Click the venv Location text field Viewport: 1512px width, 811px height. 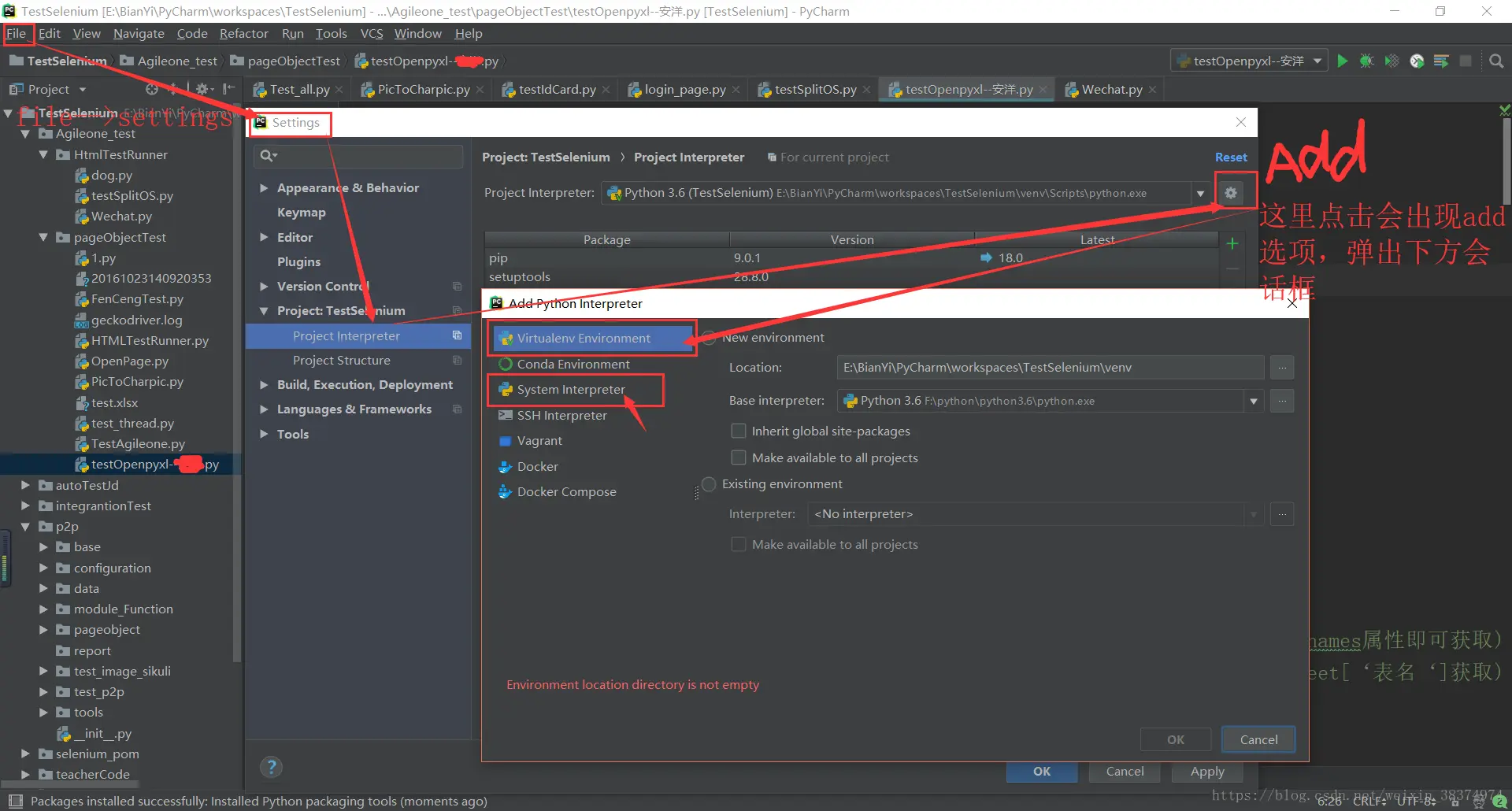pos(1051,368)
